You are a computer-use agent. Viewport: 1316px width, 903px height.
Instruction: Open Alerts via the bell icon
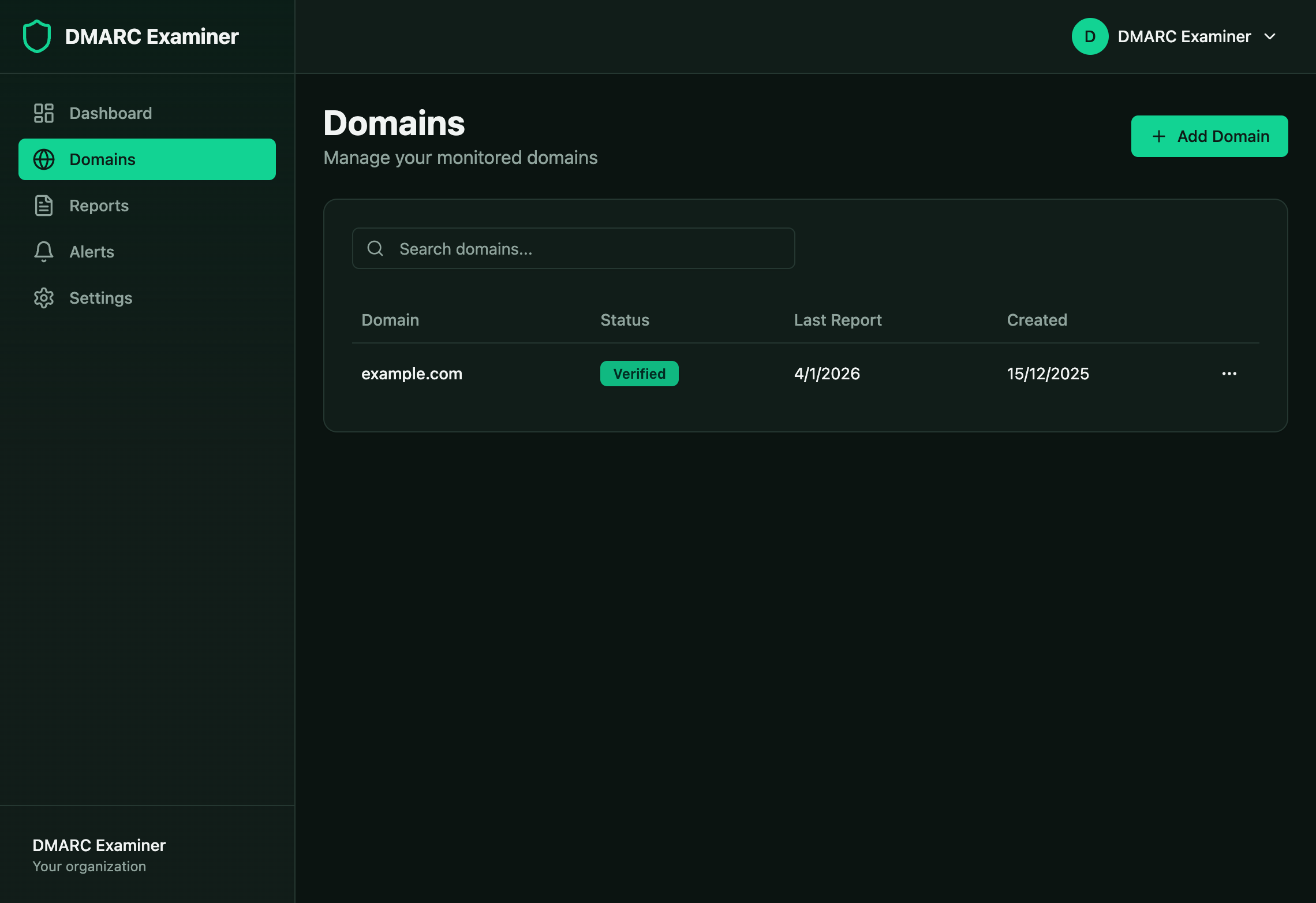tap(44, 252)
